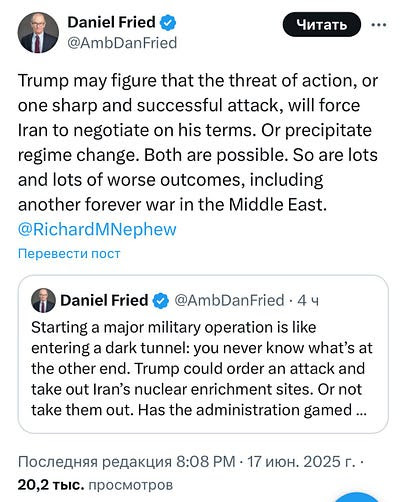Click the Daniel Fried name in header
Viewport: 406px width, 502px height.
[111, 22]
